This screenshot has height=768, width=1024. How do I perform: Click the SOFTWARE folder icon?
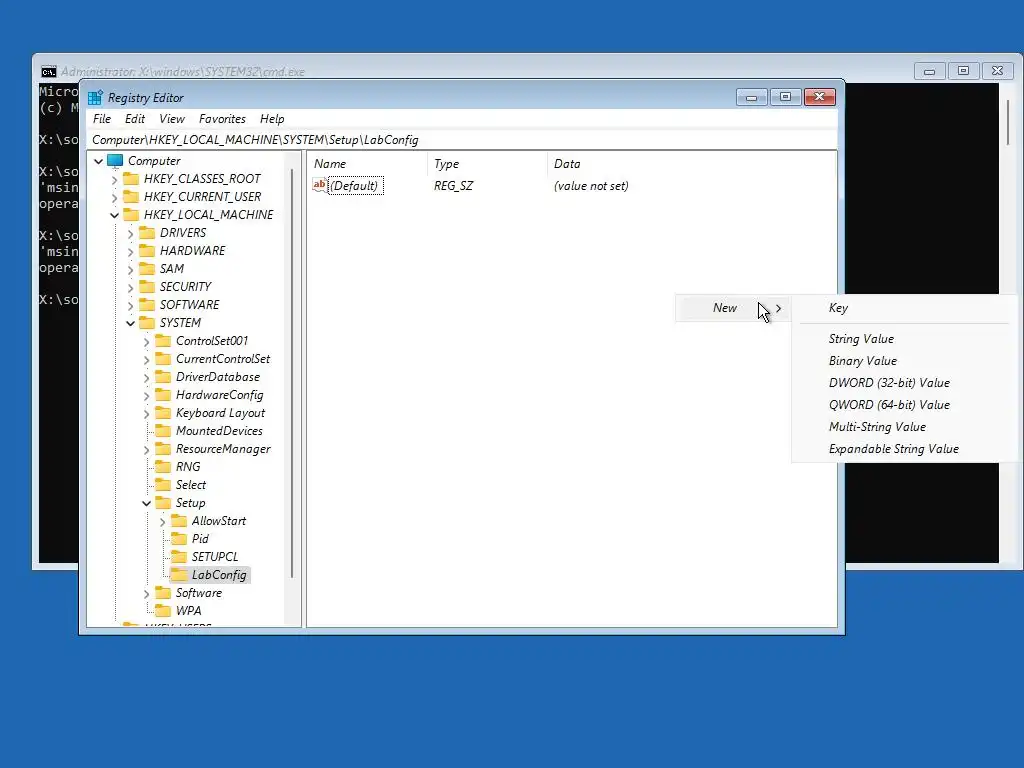[x=148, y=304]
